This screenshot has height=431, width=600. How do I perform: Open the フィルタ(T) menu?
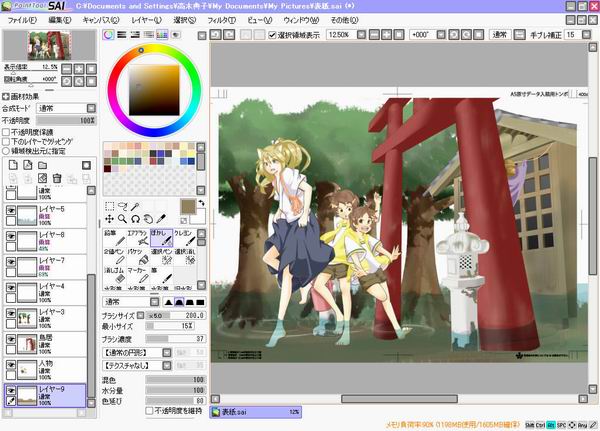point(222,20)
